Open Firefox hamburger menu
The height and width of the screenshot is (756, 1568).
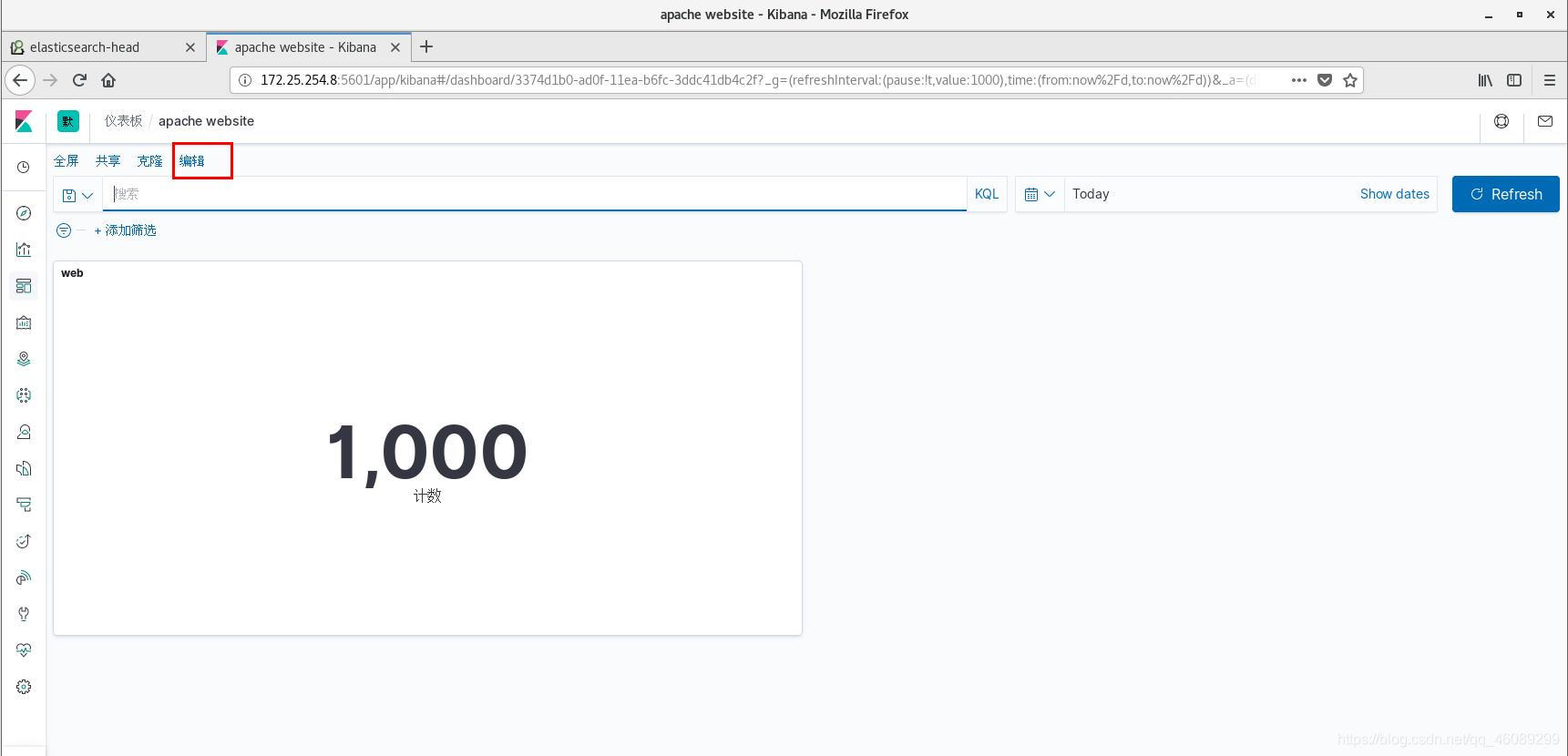point(1549,80)
